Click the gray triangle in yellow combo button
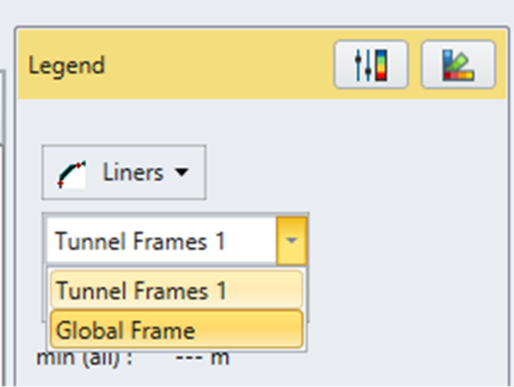 292,240
